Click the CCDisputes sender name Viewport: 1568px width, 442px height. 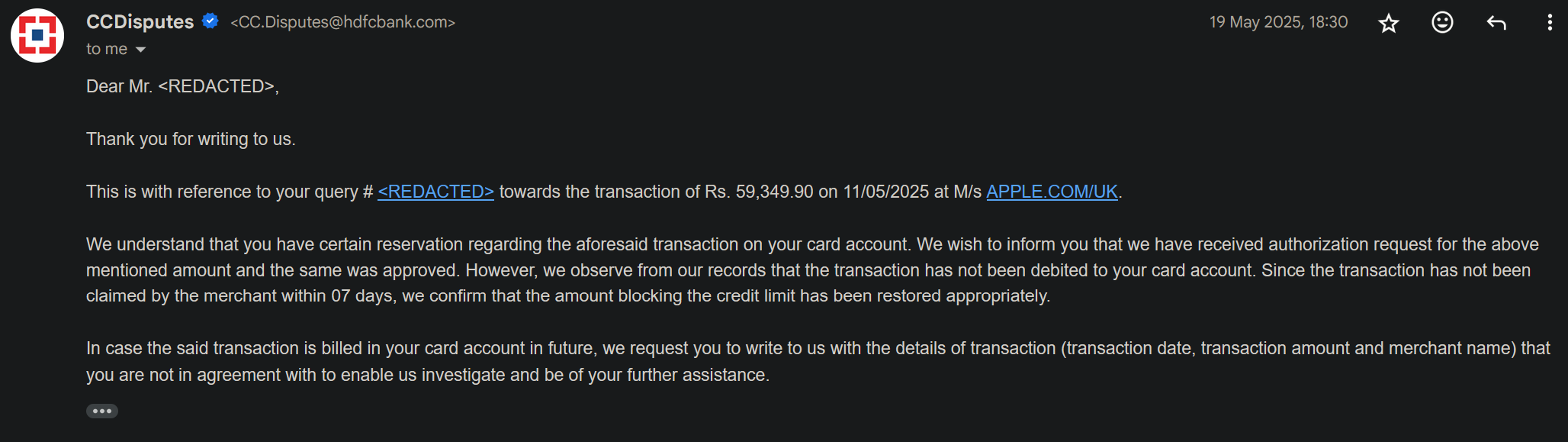(x=140, y=21)
